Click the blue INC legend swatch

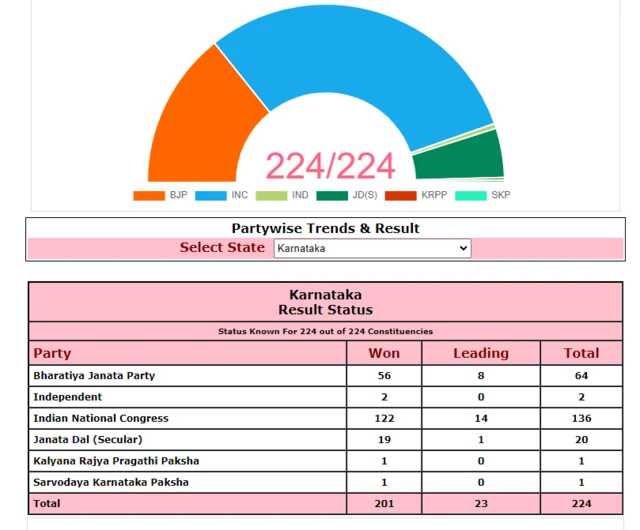(210, 195)
